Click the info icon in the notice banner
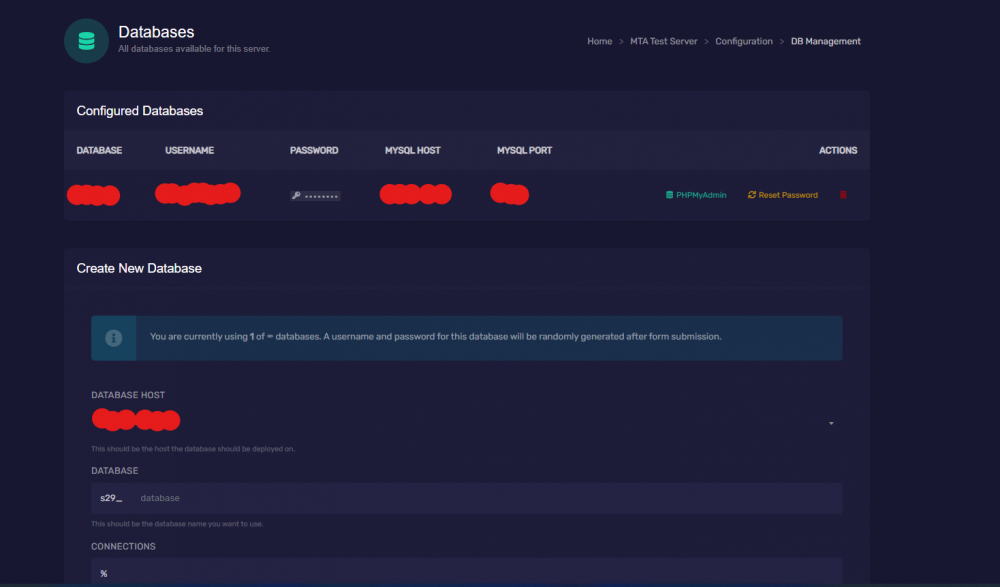 click(x=114, y=338)
